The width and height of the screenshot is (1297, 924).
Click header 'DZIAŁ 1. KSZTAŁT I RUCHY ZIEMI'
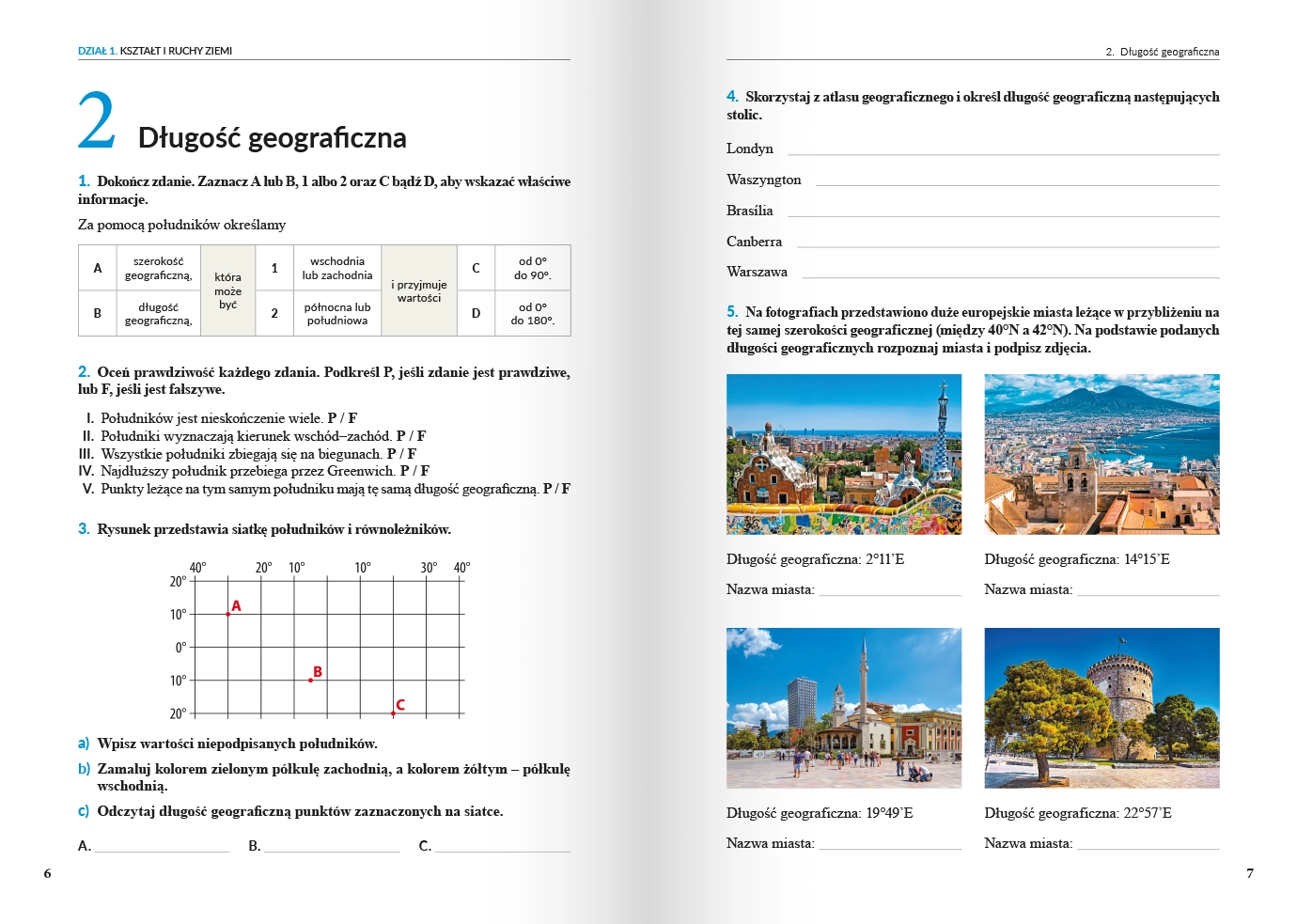155,51
